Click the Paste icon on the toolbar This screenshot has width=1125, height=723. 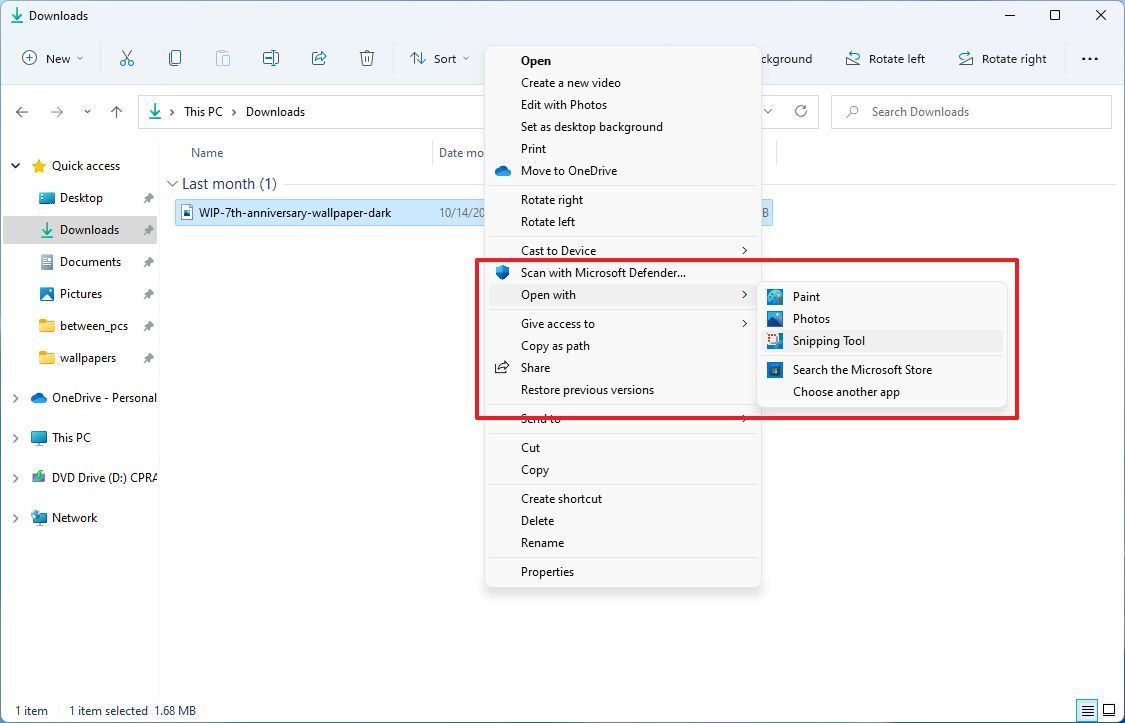coord(223,58)
